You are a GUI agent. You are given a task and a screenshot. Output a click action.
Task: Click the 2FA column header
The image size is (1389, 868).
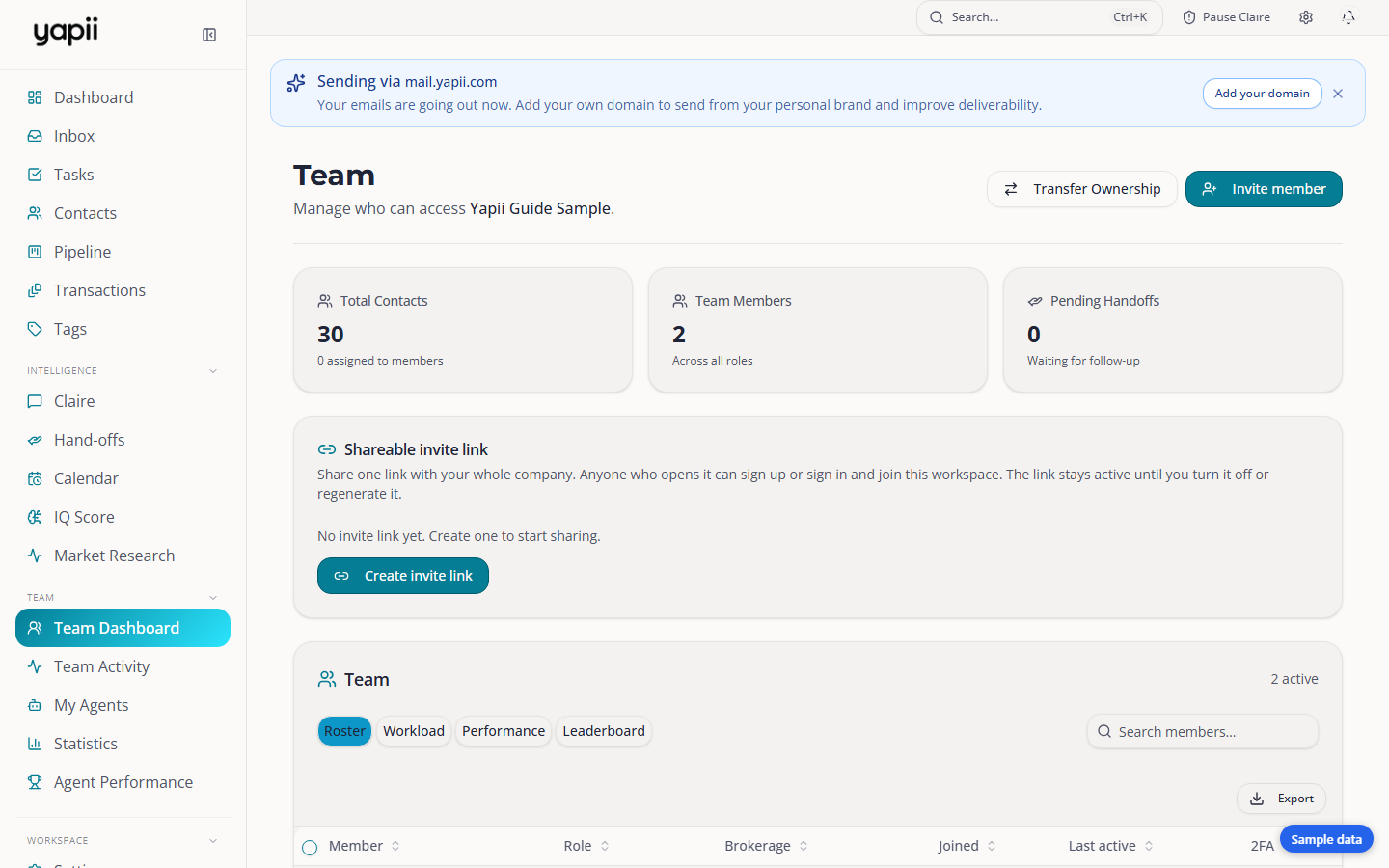[x=1262, y=846]
